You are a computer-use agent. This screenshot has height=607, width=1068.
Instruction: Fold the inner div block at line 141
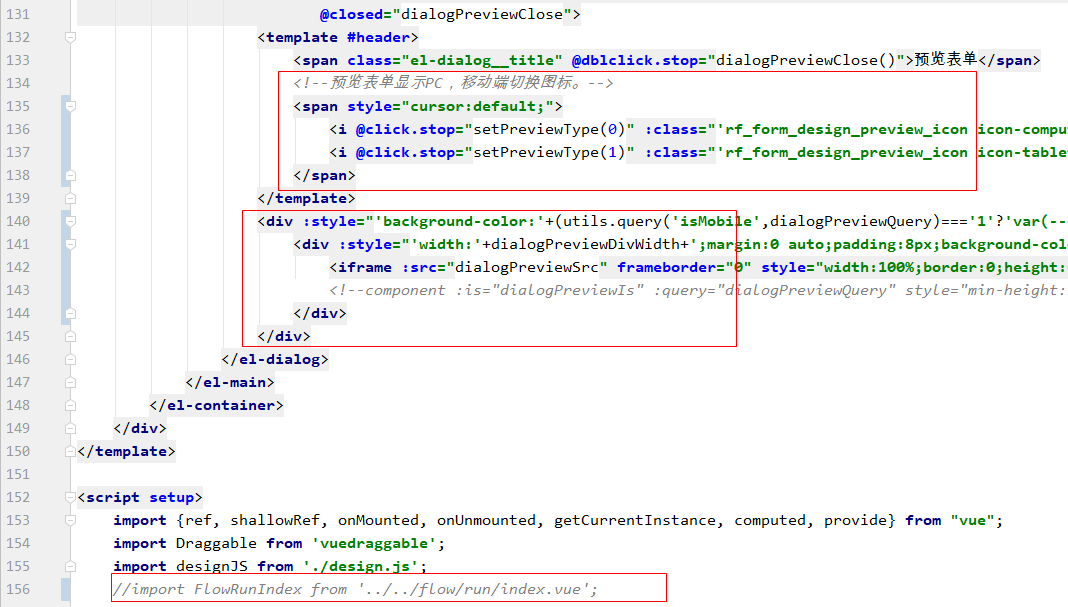[x=70, y=244]
